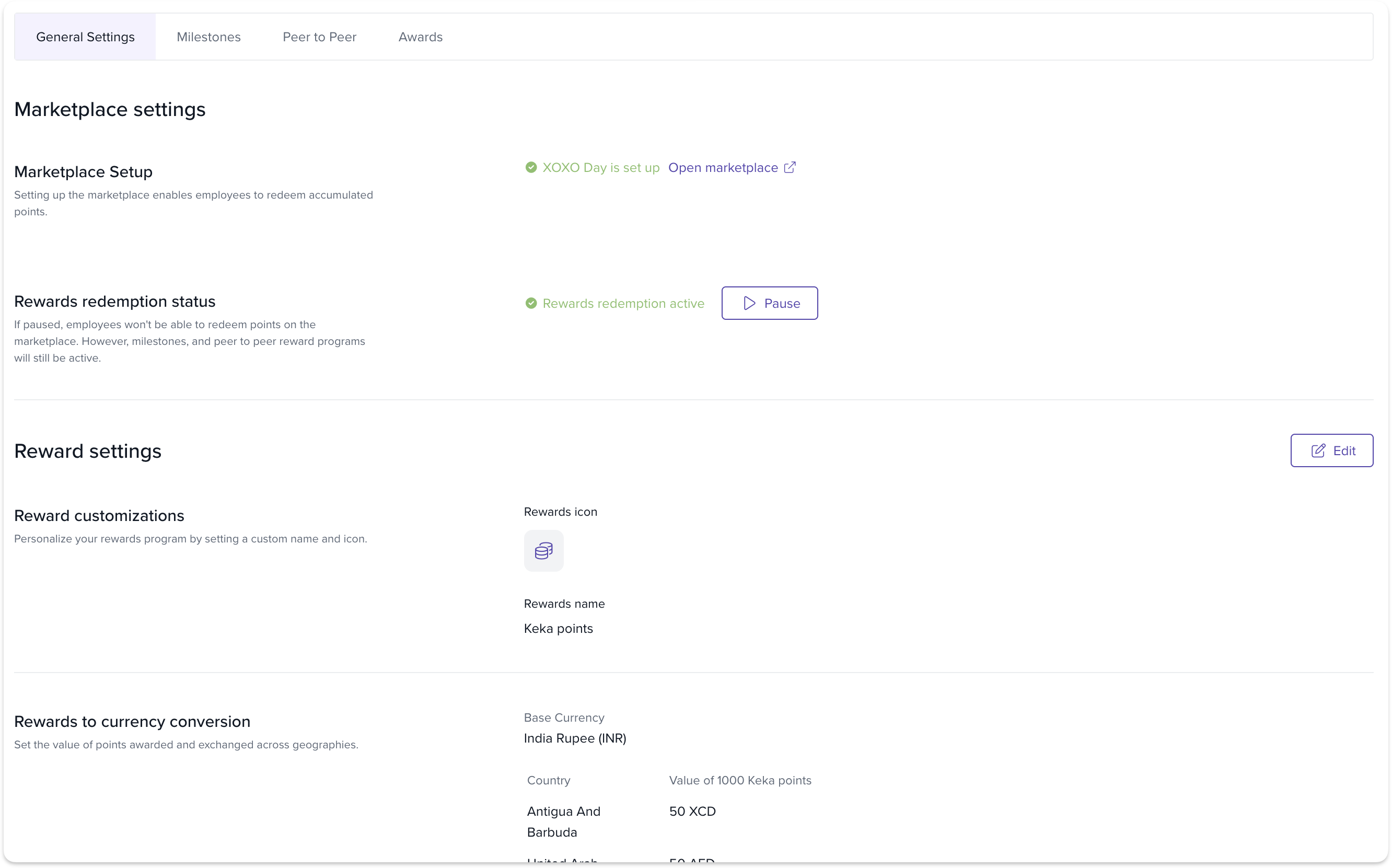Screen dimensions: 1392x868
Task: Click the pencil icon in Edit button
Action: (x=1318, y=450)
